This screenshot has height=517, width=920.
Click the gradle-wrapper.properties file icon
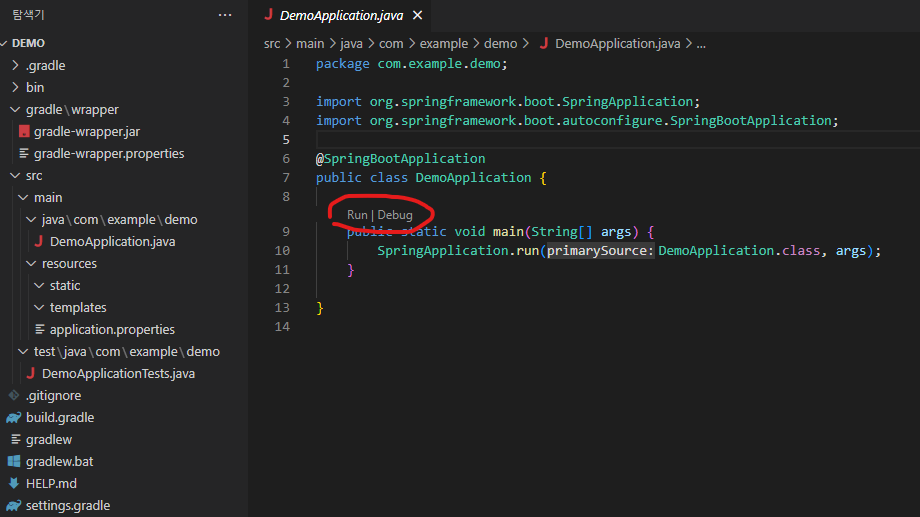pos(24,153)
